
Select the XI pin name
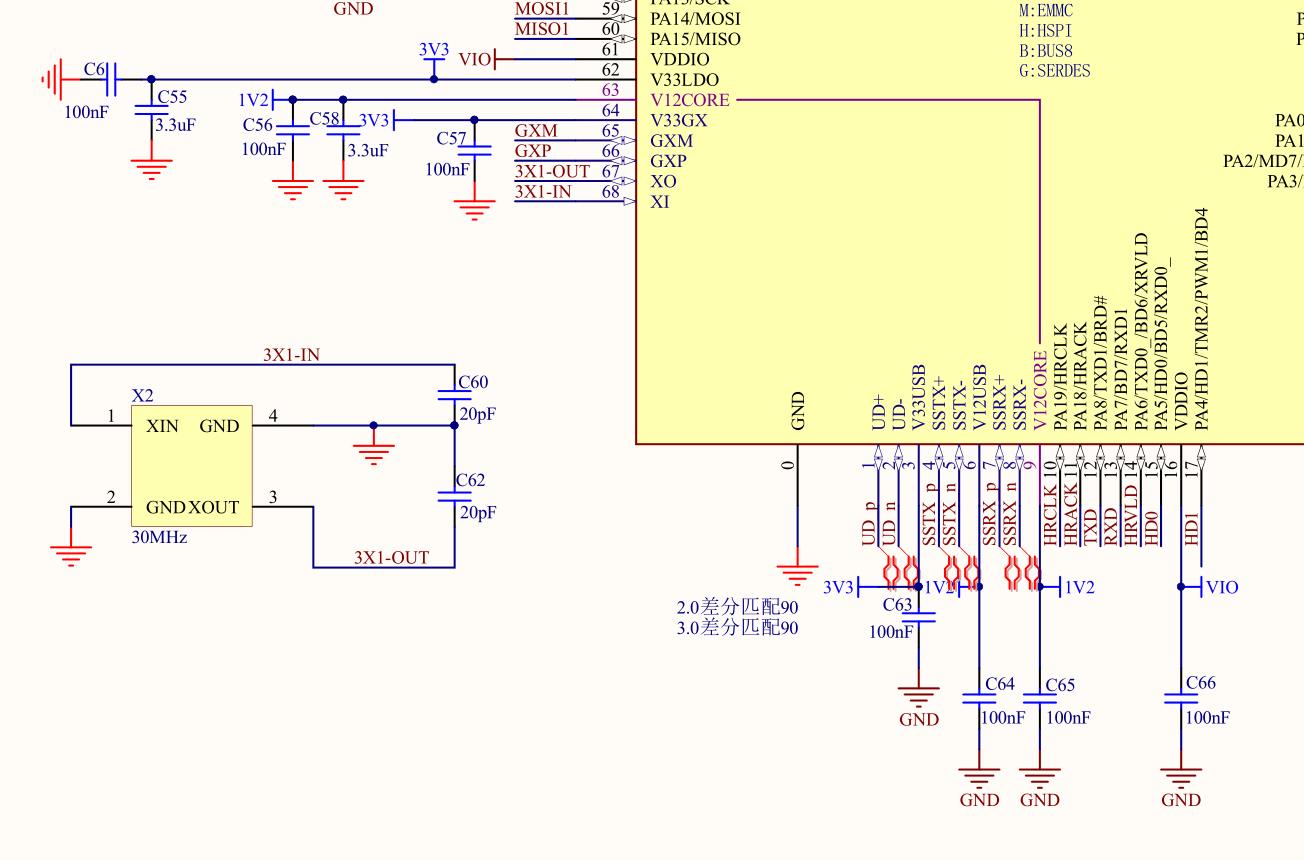(x=660, y=202)
